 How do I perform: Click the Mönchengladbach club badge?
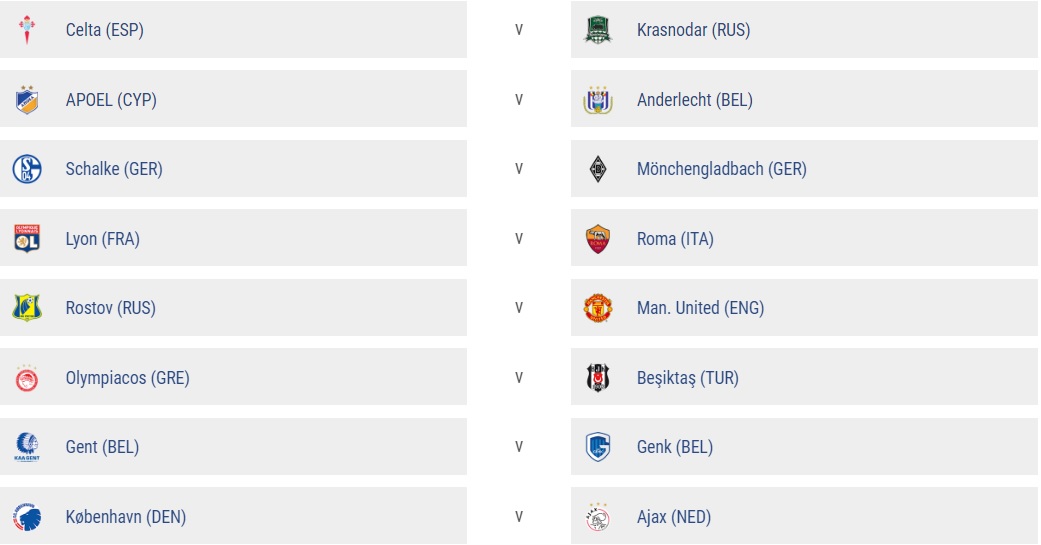(598, 169)
